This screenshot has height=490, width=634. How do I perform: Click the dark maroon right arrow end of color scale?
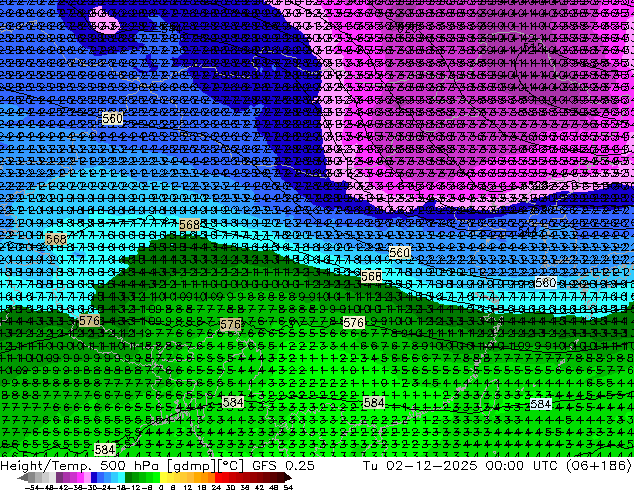pyautogui.click(x=287, y=478)
